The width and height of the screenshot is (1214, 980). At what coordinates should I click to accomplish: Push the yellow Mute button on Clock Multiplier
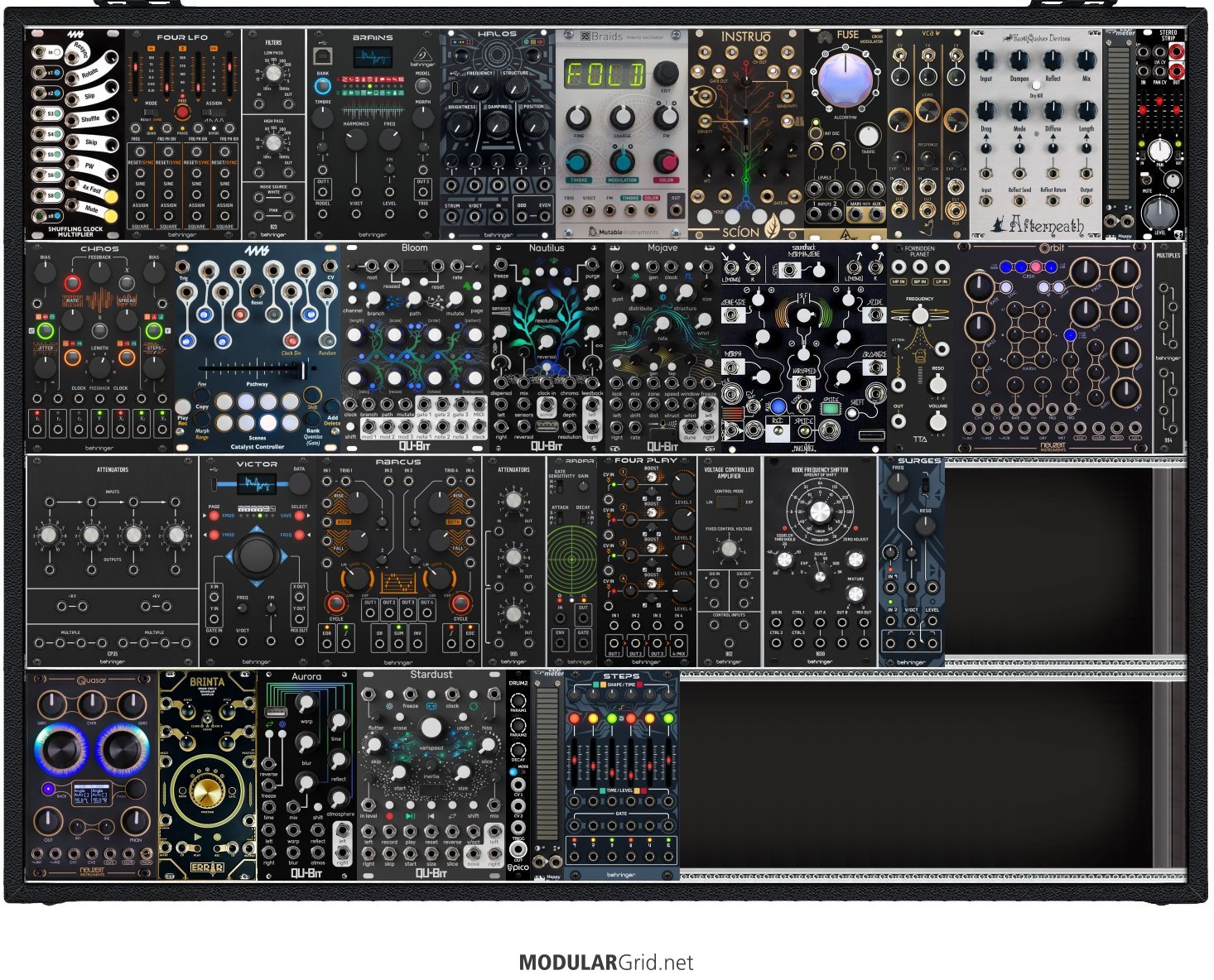[110, 217]
